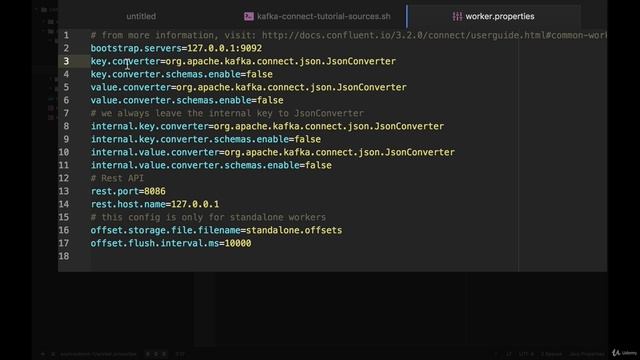Place cursor on rest.port=8086 line

tap(128, 191)
